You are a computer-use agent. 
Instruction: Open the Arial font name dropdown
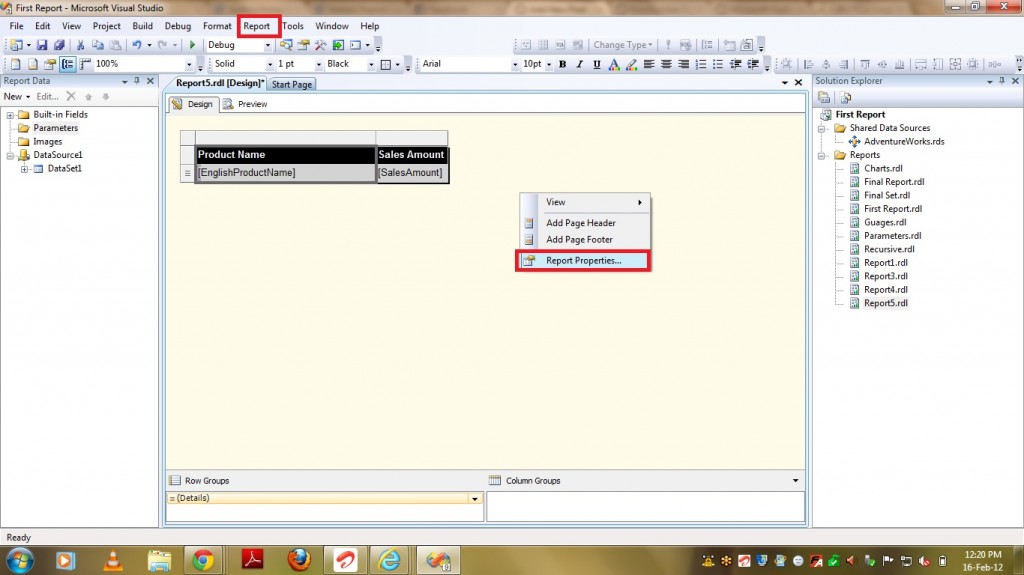click(x=515, y=64)
